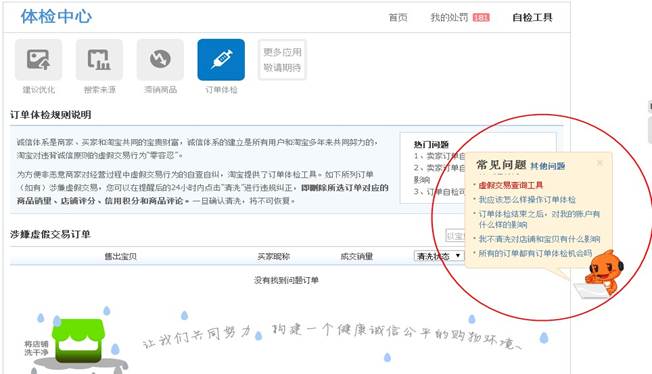Select the blue 订单体检 syringe icon

click(221, 59)
